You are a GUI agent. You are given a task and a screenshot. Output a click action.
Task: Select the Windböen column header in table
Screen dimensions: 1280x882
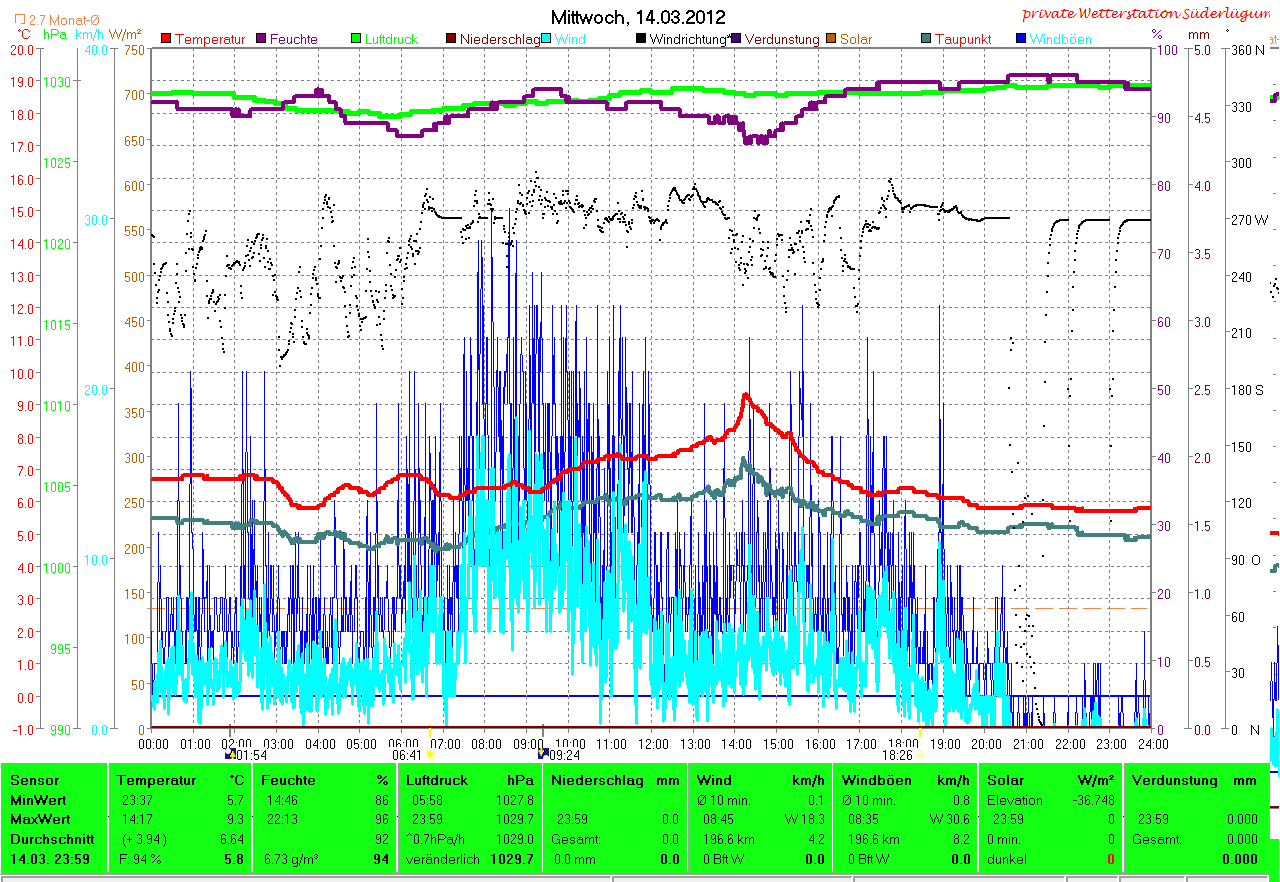(873, 780)
